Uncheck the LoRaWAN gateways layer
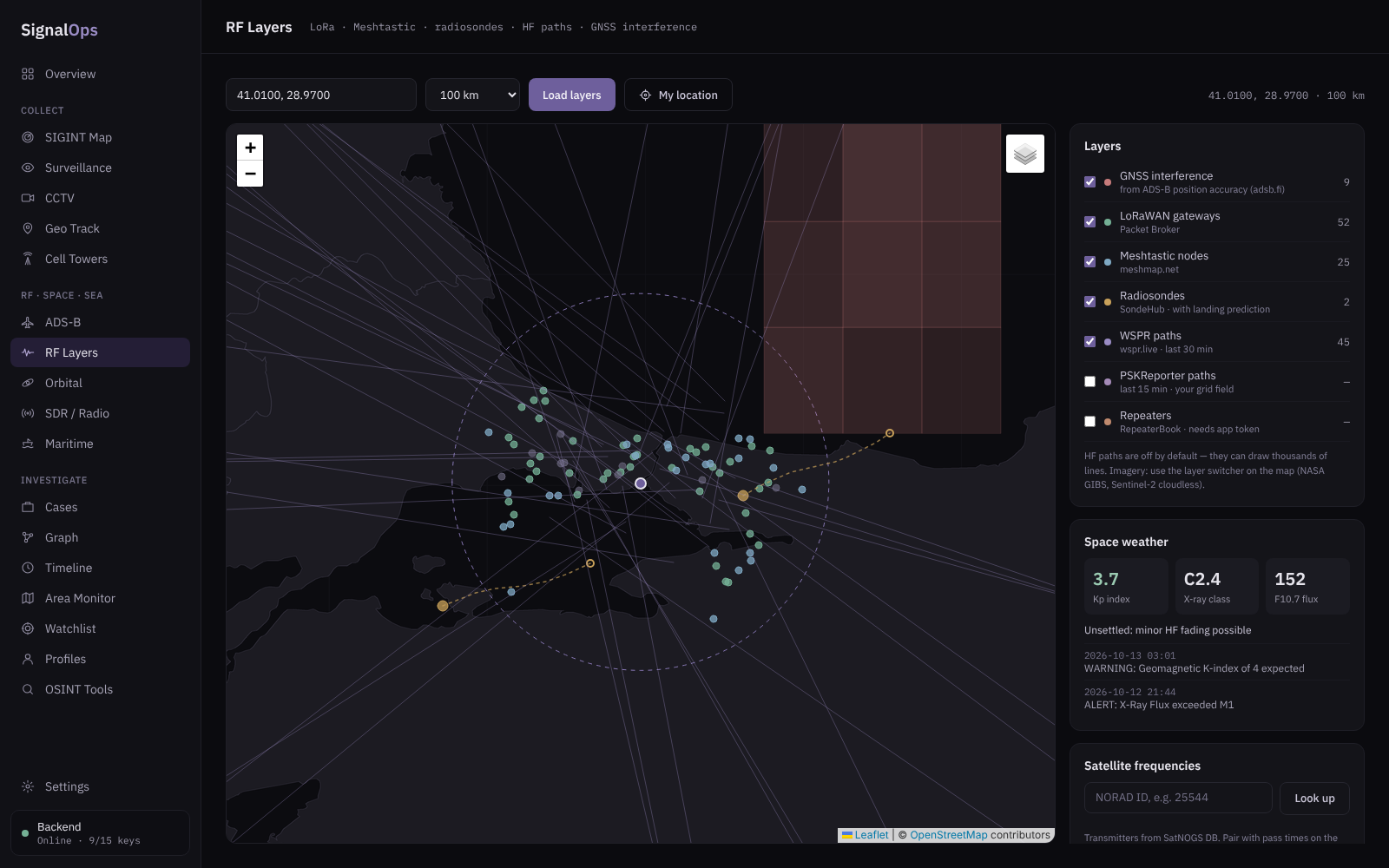Screen dimensions: 1389x868 (x=1089, y=222)
